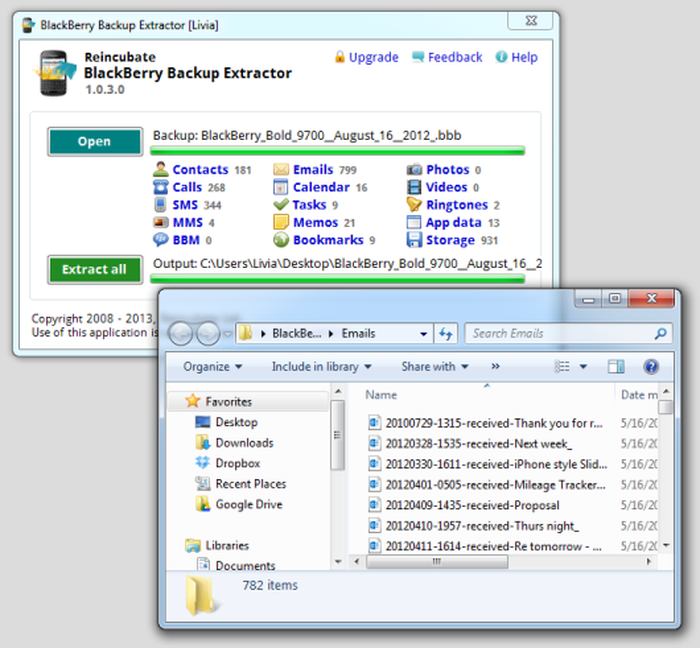The width and height of the screenshot is (700, 648).
Task: Click the MMS picture icon
Action: pyautogui.click(x=160, y=222)
